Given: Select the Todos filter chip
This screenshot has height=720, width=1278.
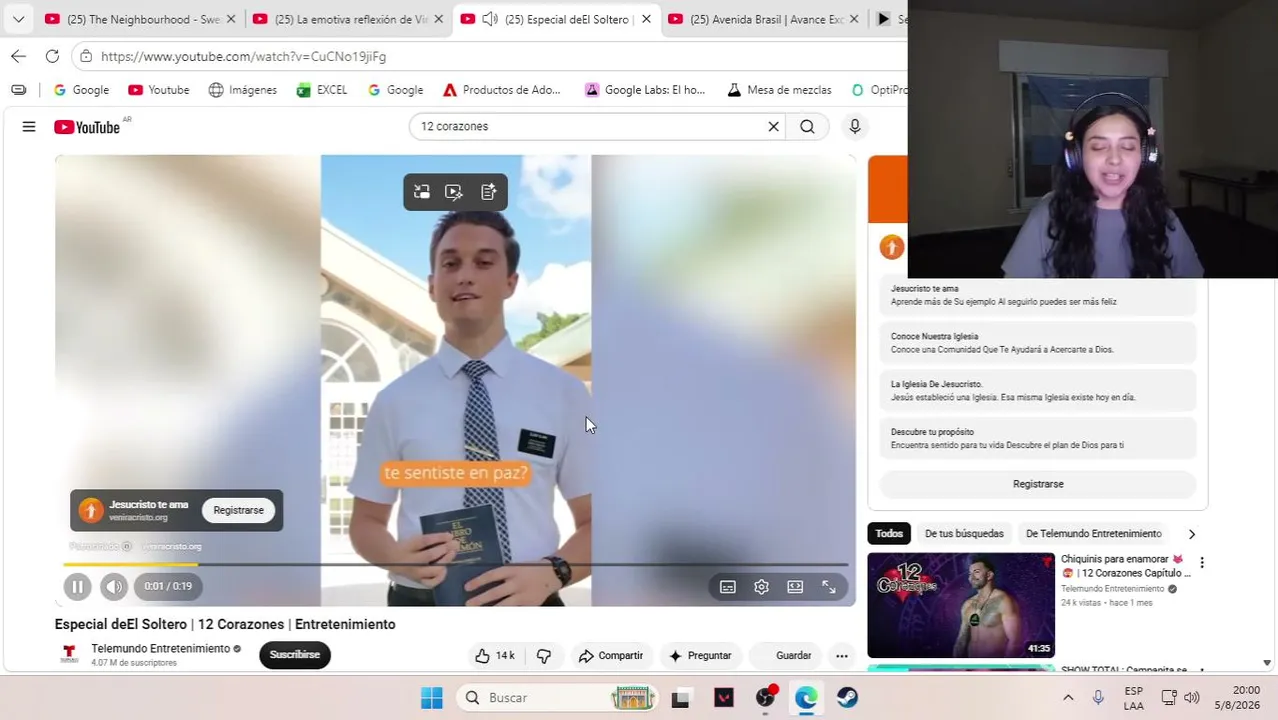Looking at the screenshot, I should 889,534.
